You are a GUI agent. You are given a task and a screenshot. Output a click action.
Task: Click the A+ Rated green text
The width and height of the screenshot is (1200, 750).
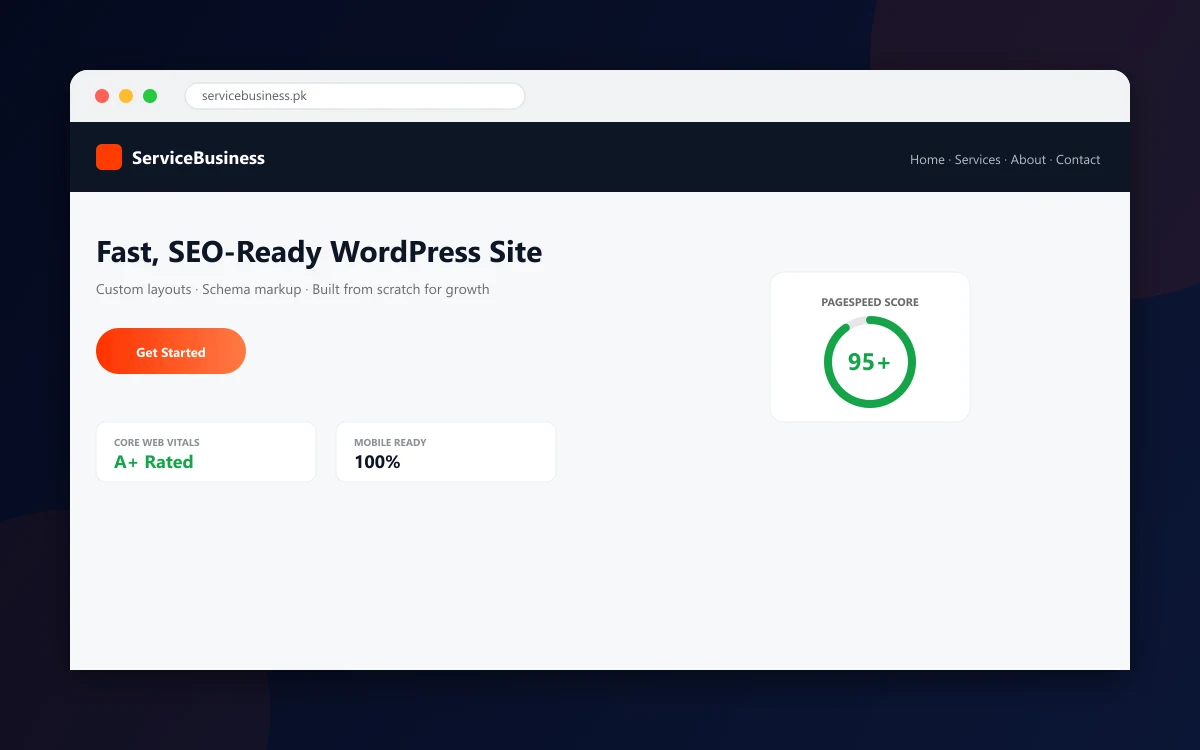coord(154,462)
